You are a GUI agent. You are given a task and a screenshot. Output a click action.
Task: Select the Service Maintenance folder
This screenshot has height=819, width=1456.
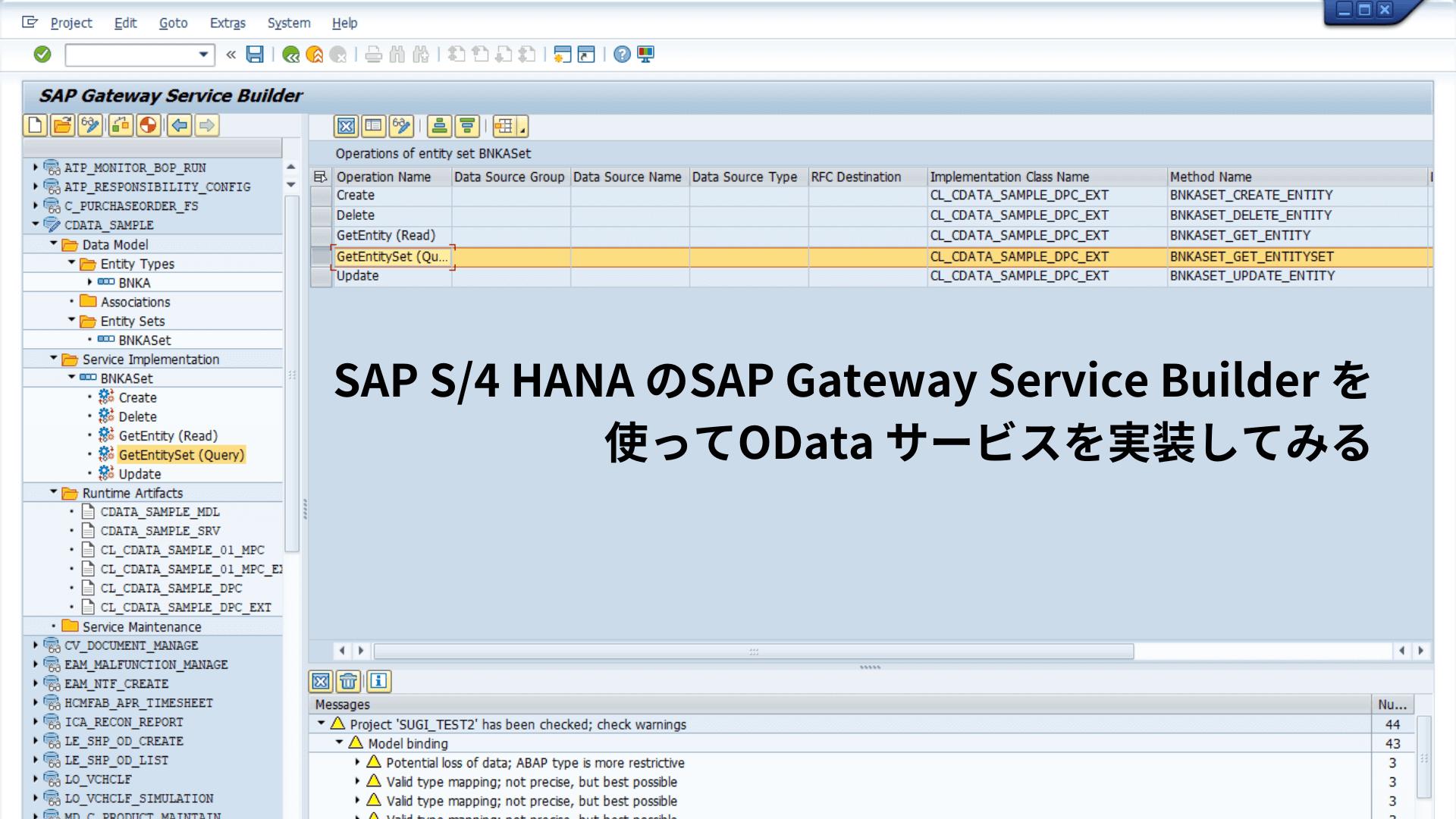tap(142, 627)
